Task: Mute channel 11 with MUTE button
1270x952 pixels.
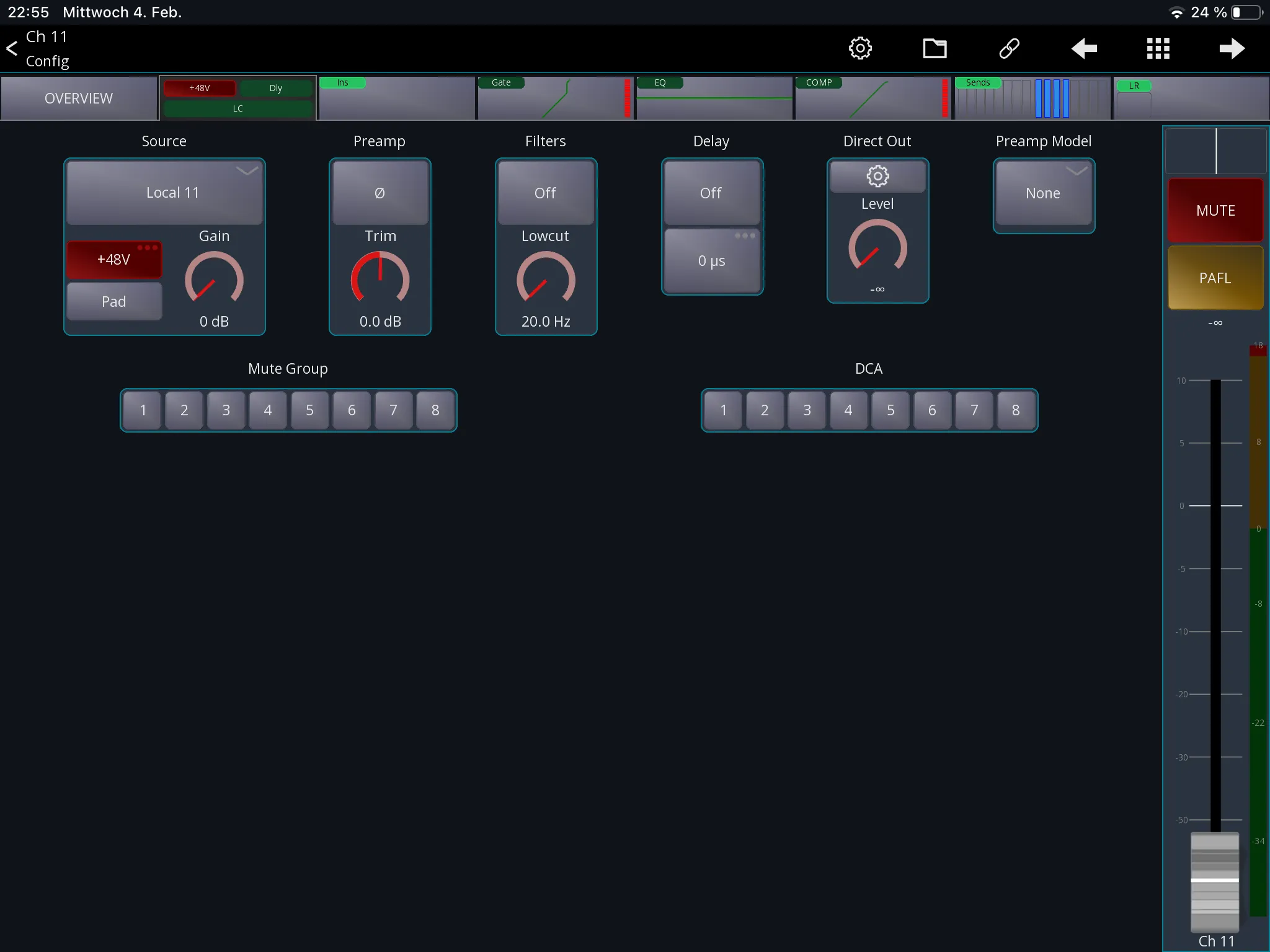Action: coord(1215,210)
